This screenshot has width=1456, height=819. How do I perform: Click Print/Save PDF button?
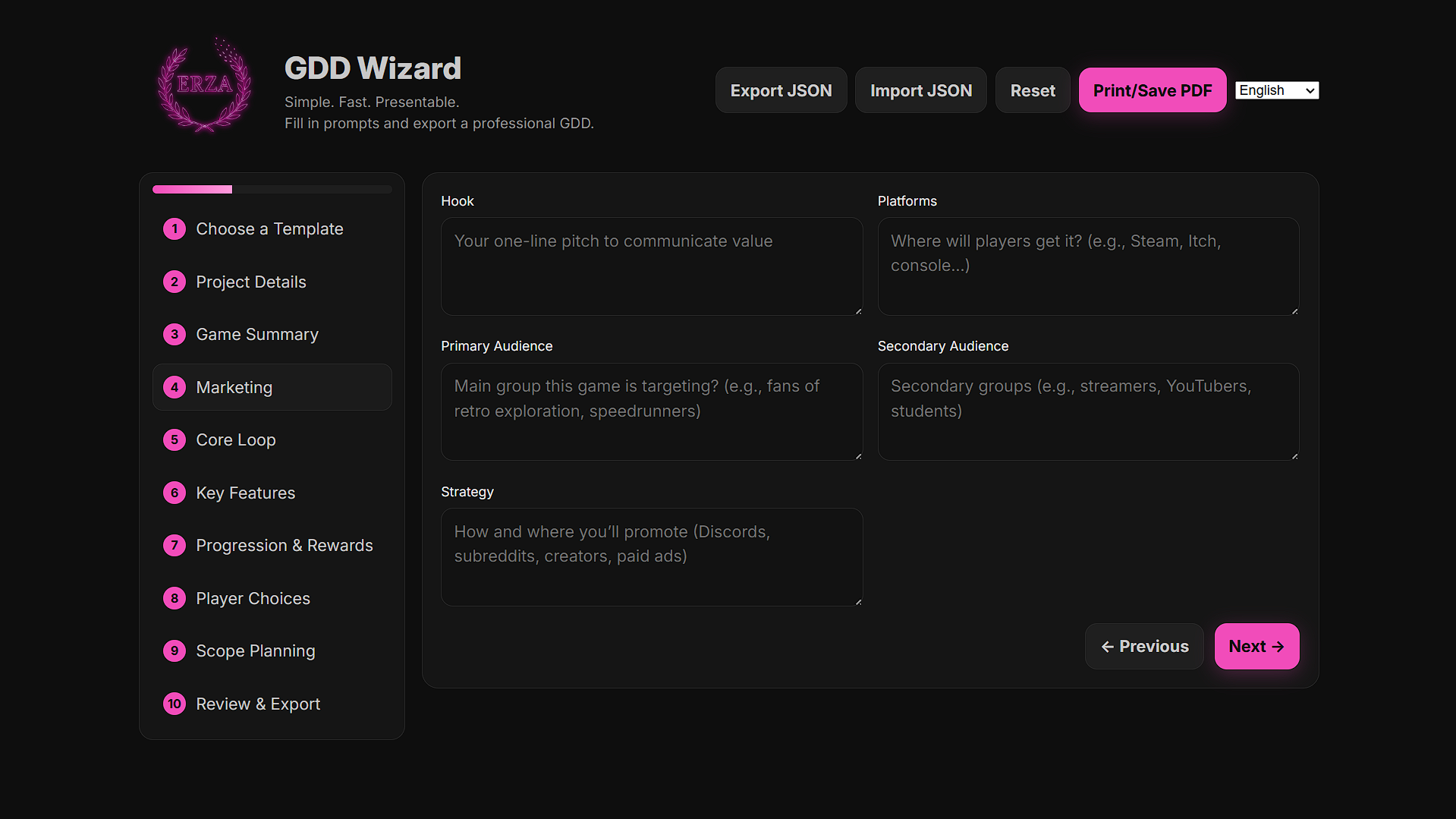click(1152, 90)
